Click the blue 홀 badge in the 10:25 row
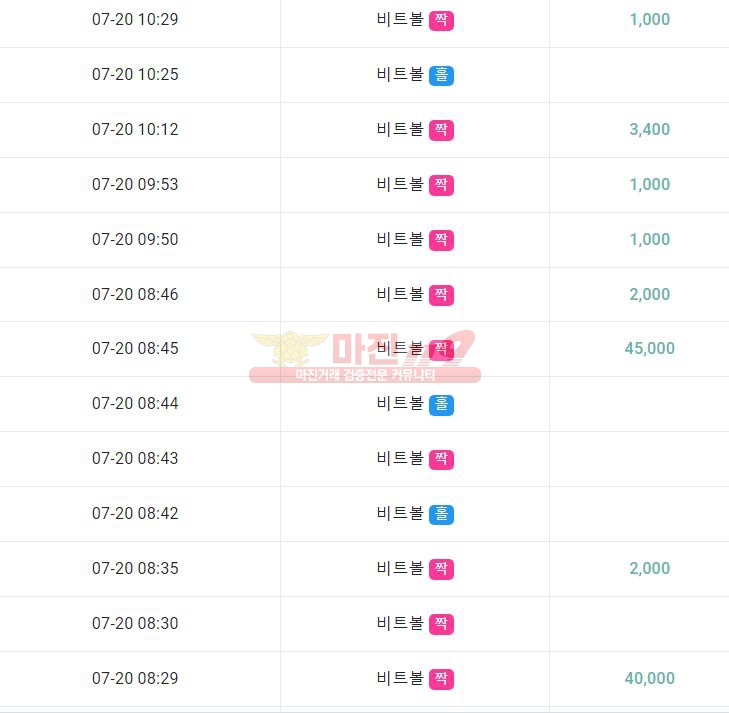 pos(441,75)
